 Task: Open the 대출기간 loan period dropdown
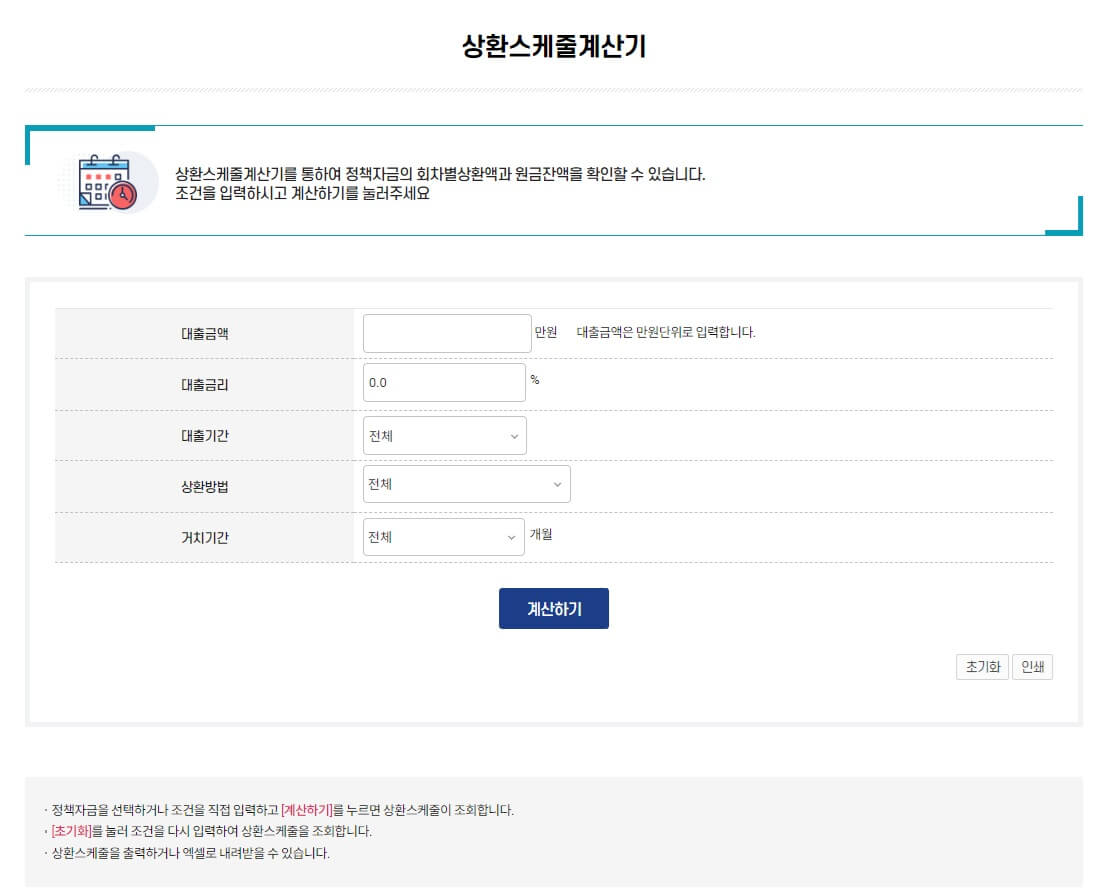pyautogui.click(x=444, y=436)
